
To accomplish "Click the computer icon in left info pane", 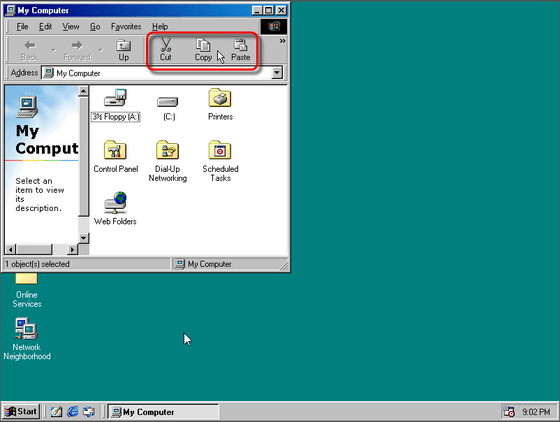I will click(27, 107).
